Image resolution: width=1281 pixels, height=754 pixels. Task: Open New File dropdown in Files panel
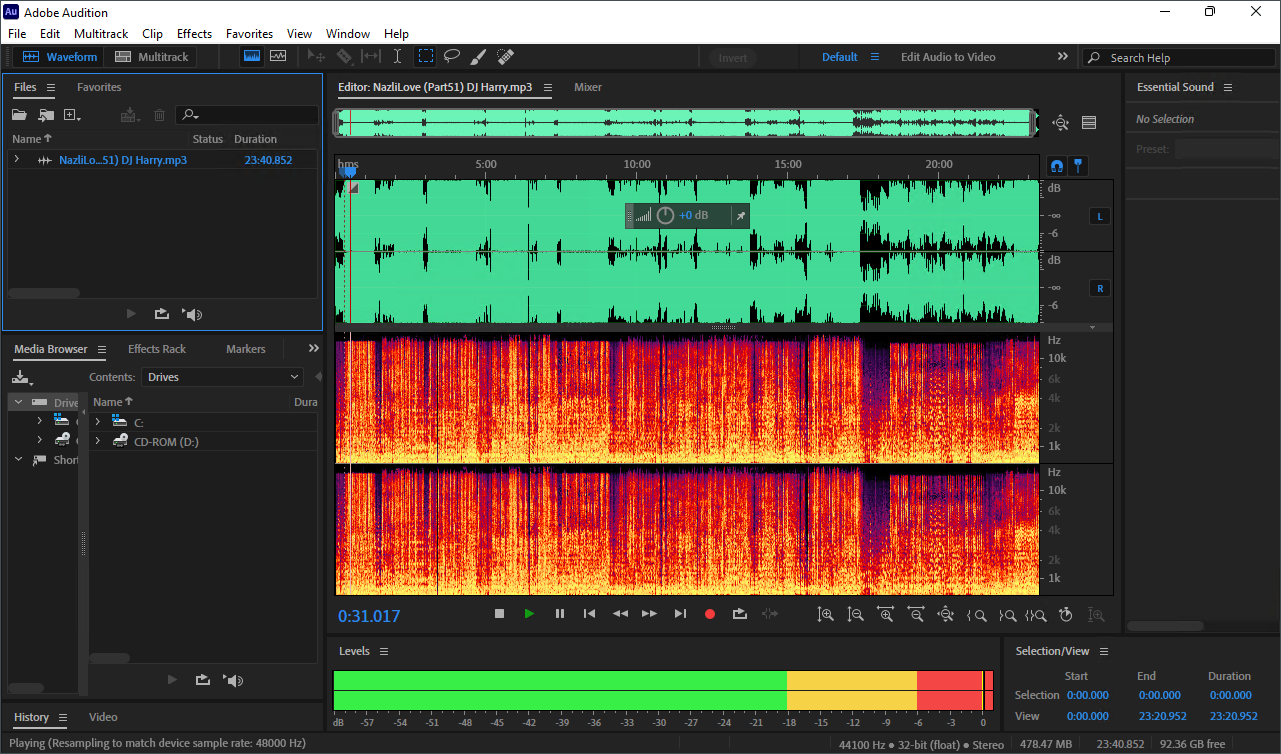[72, 115]
